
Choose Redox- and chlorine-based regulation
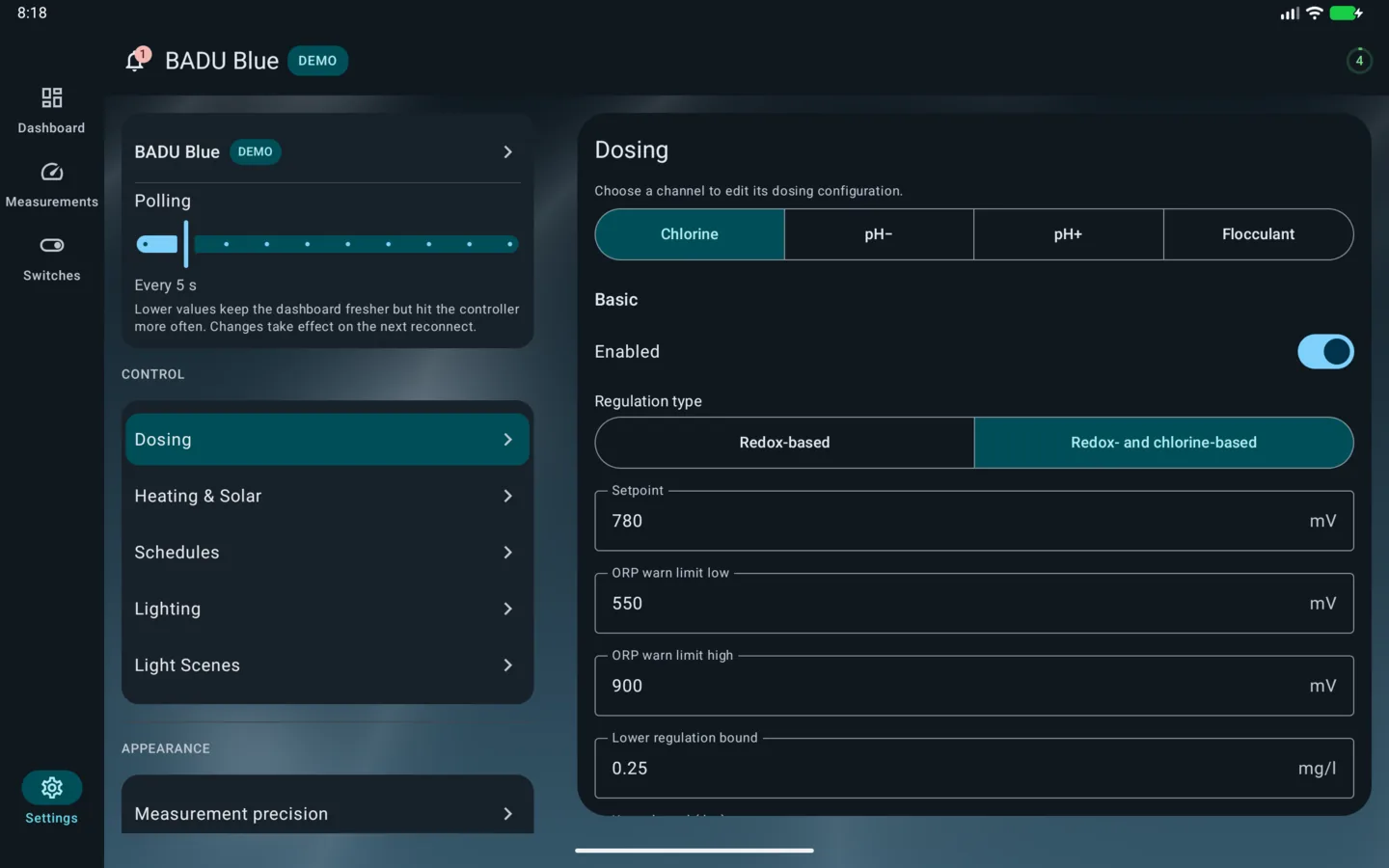click(1163, 443)
